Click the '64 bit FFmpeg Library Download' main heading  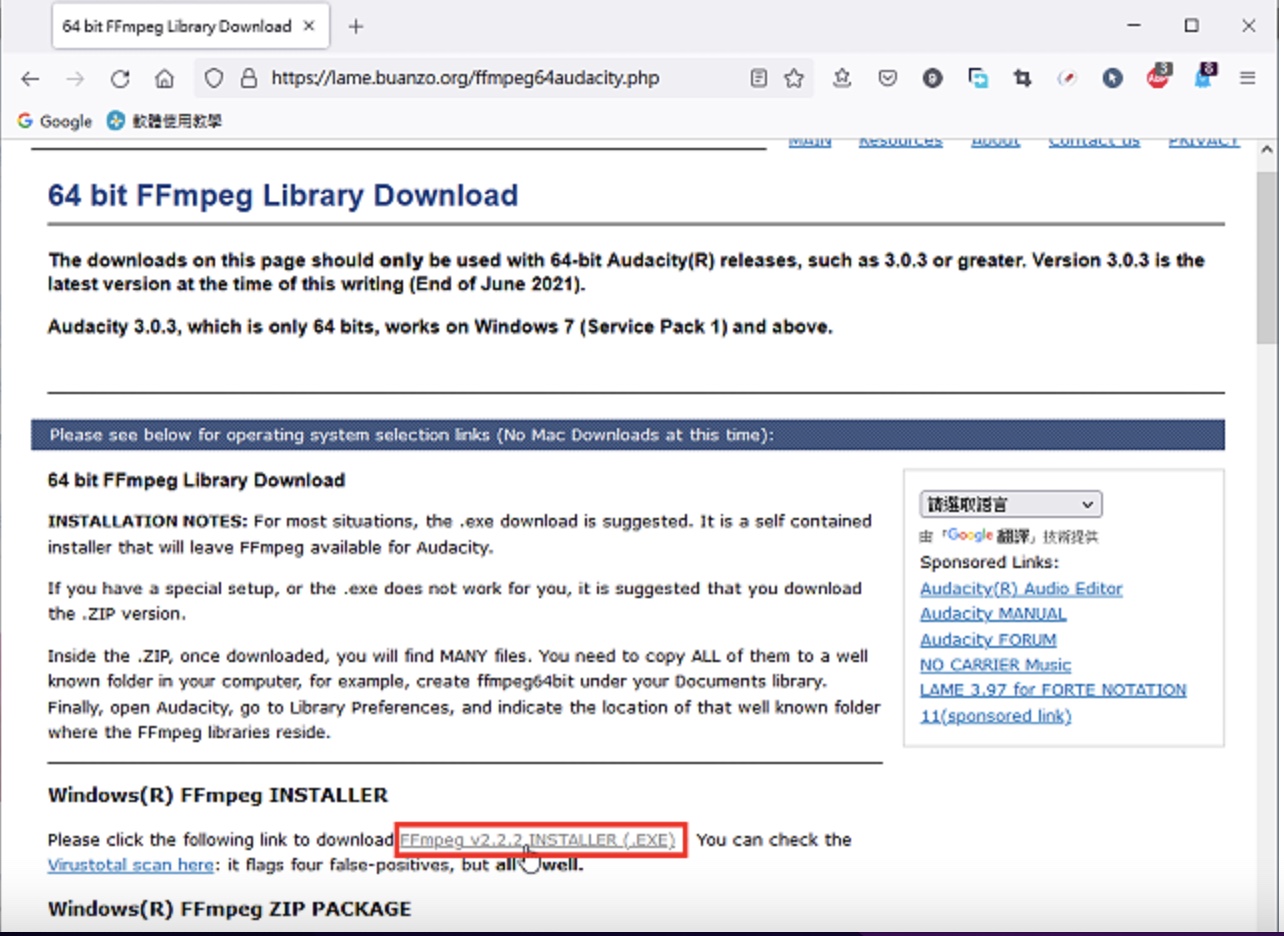283,195
